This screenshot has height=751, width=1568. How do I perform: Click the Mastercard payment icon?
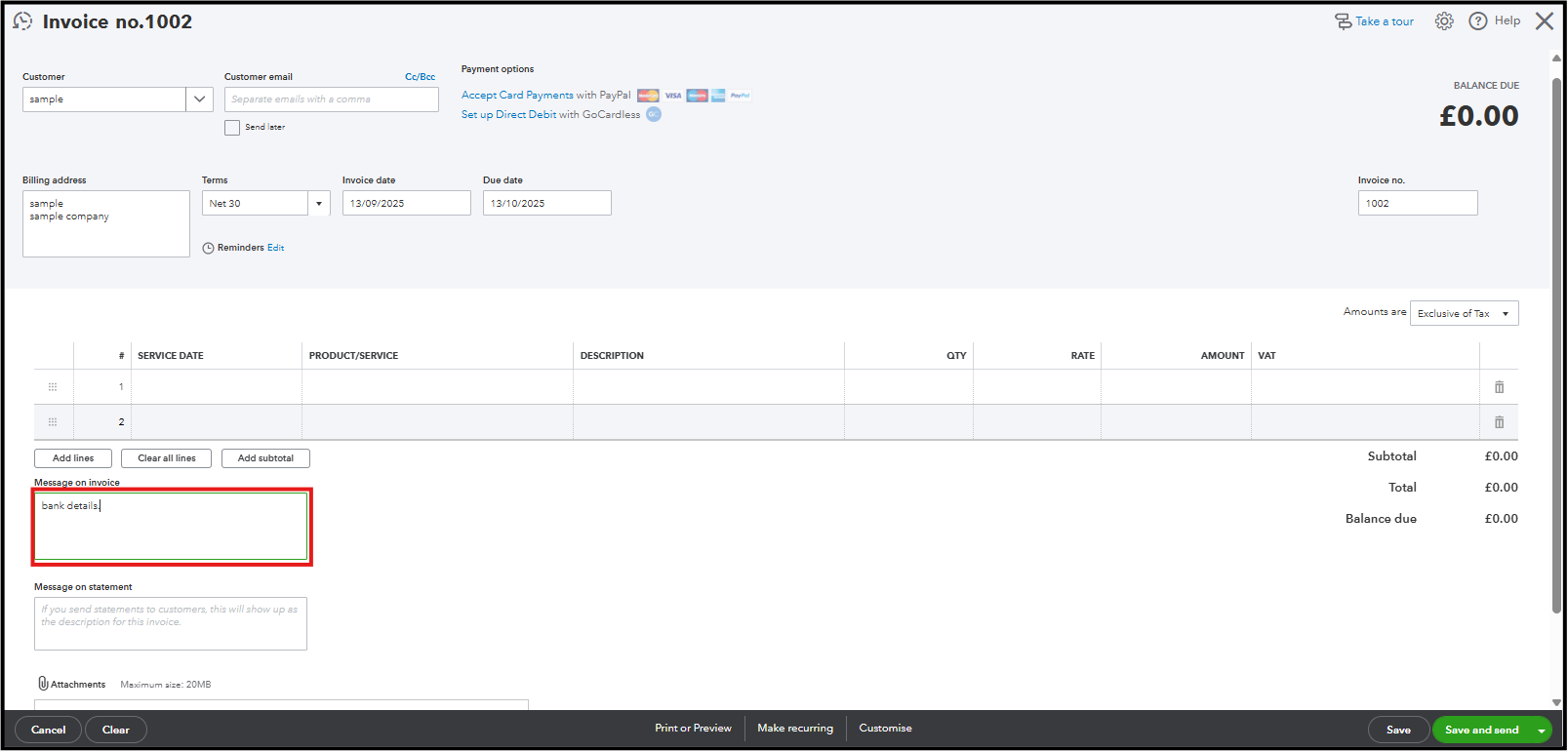point(648,96)
